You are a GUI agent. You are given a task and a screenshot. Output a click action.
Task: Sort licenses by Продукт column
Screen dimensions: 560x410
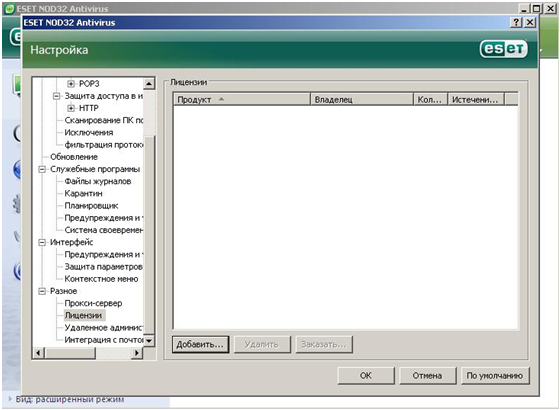click(242, 100)
